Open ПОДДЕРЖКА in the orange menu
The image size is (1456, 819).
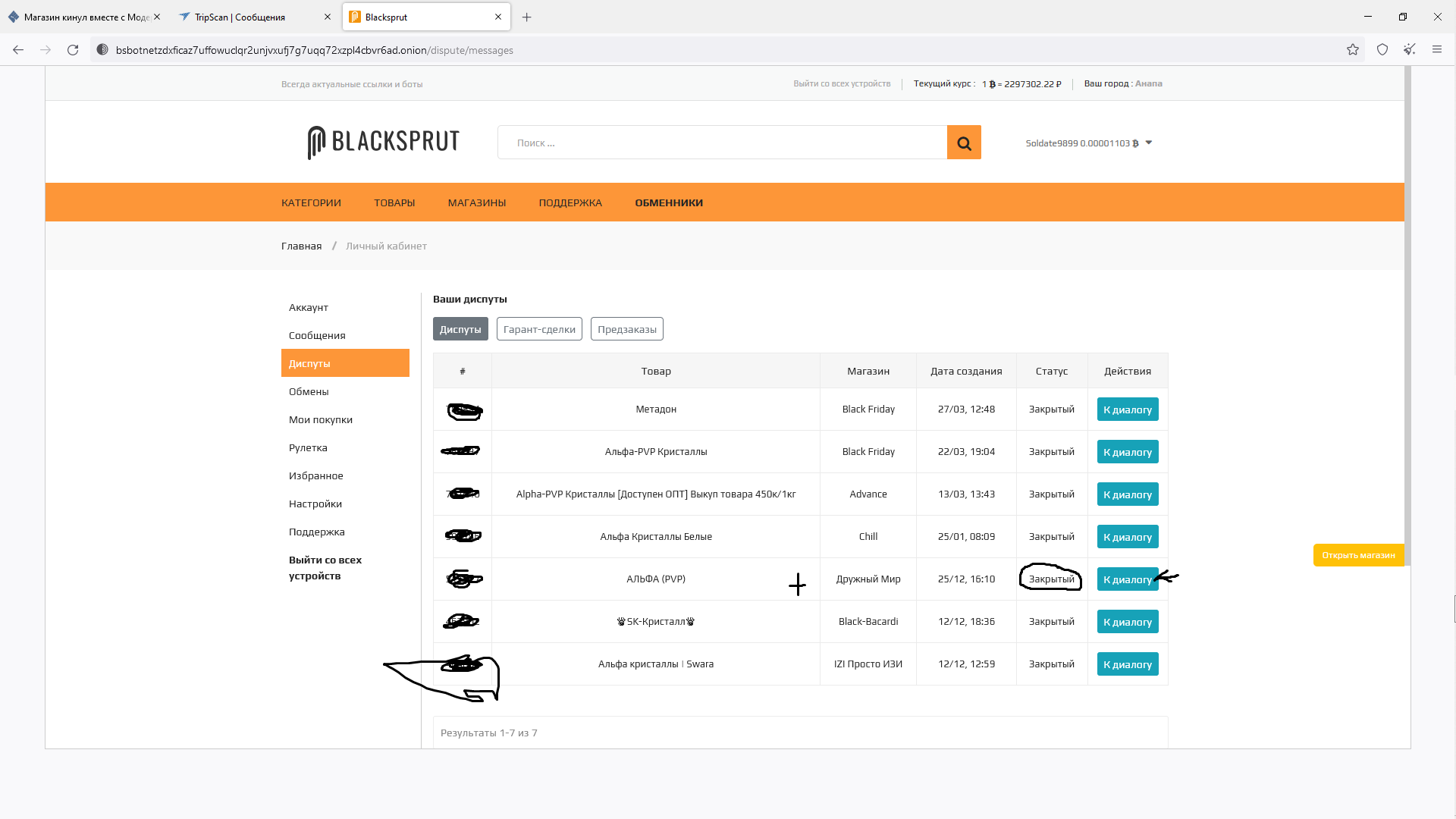click(x=570, y=202)
